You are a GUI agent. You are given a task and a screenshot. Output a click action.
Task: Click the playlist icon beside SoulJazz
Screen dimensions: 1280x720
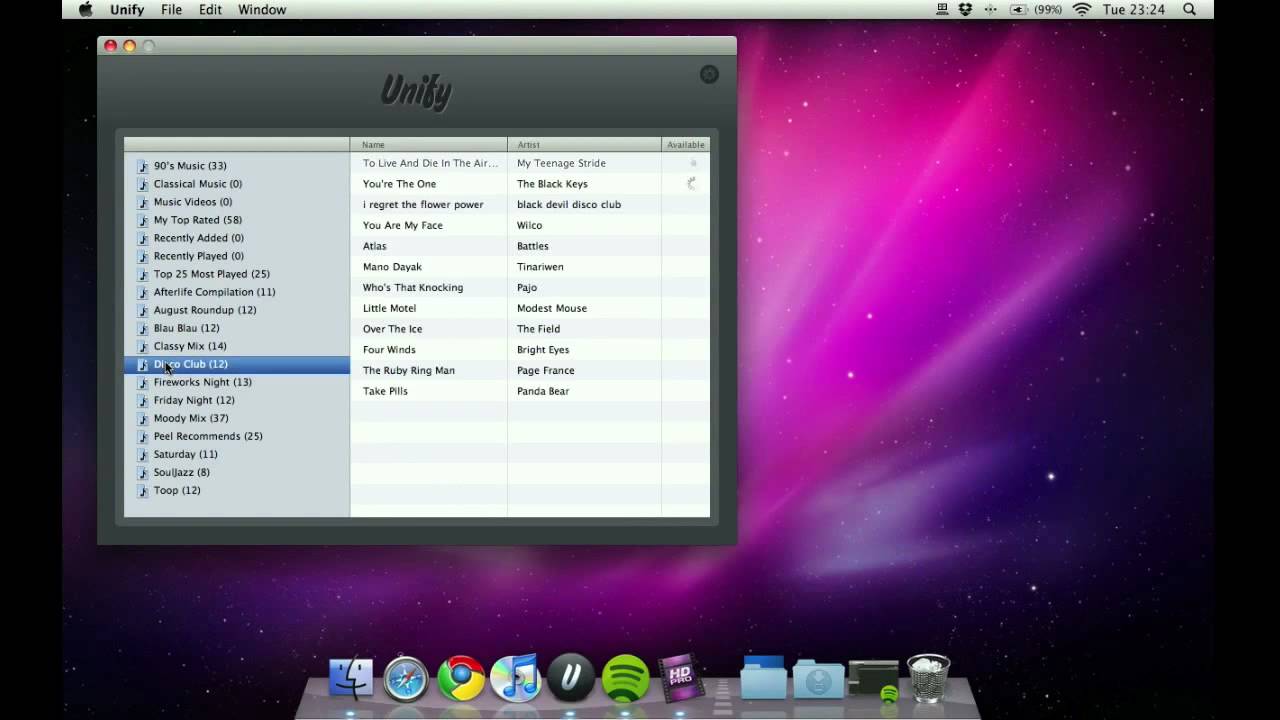(143, 472)
